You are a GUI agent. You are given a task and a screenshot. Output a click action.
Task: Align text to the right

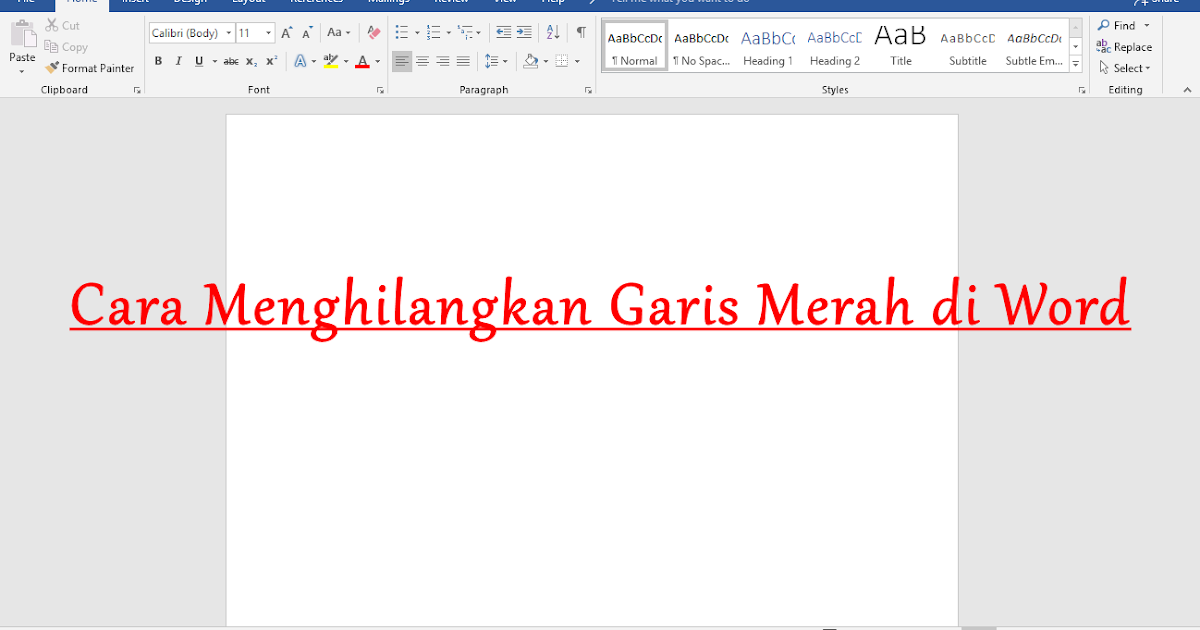click(442, 61)
